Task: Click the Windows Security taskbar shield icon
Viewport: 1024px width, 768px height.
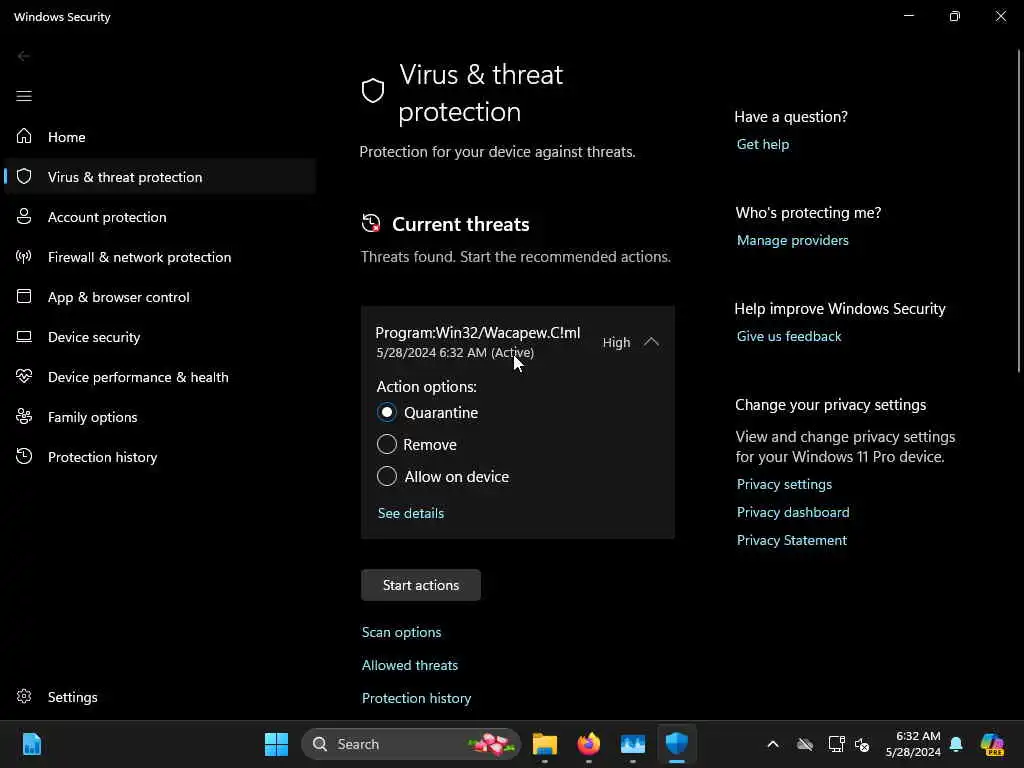Action: click(x=677, y=744)
